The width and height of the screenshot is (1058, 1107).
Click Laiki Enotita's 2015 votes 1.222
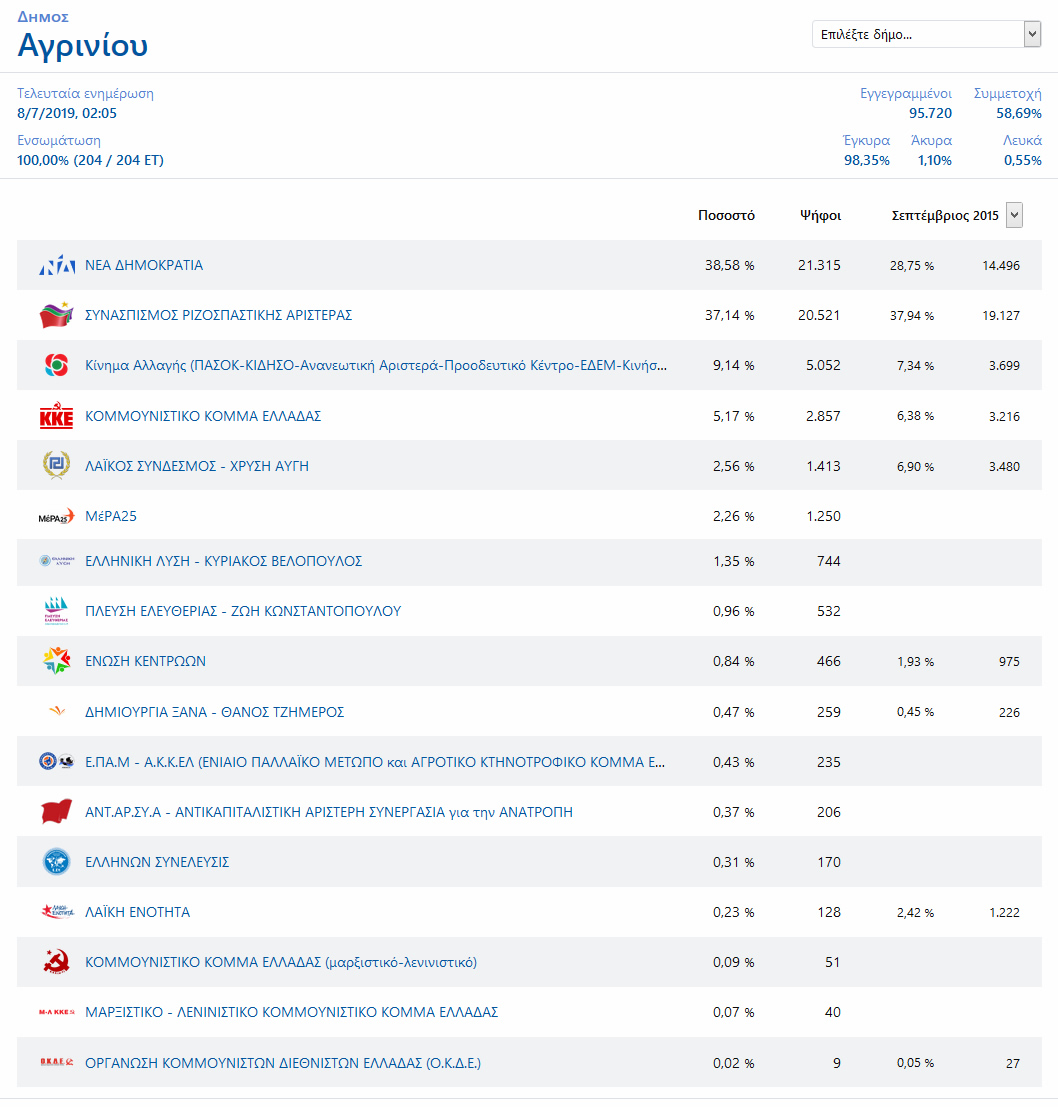pos(1004,913)
